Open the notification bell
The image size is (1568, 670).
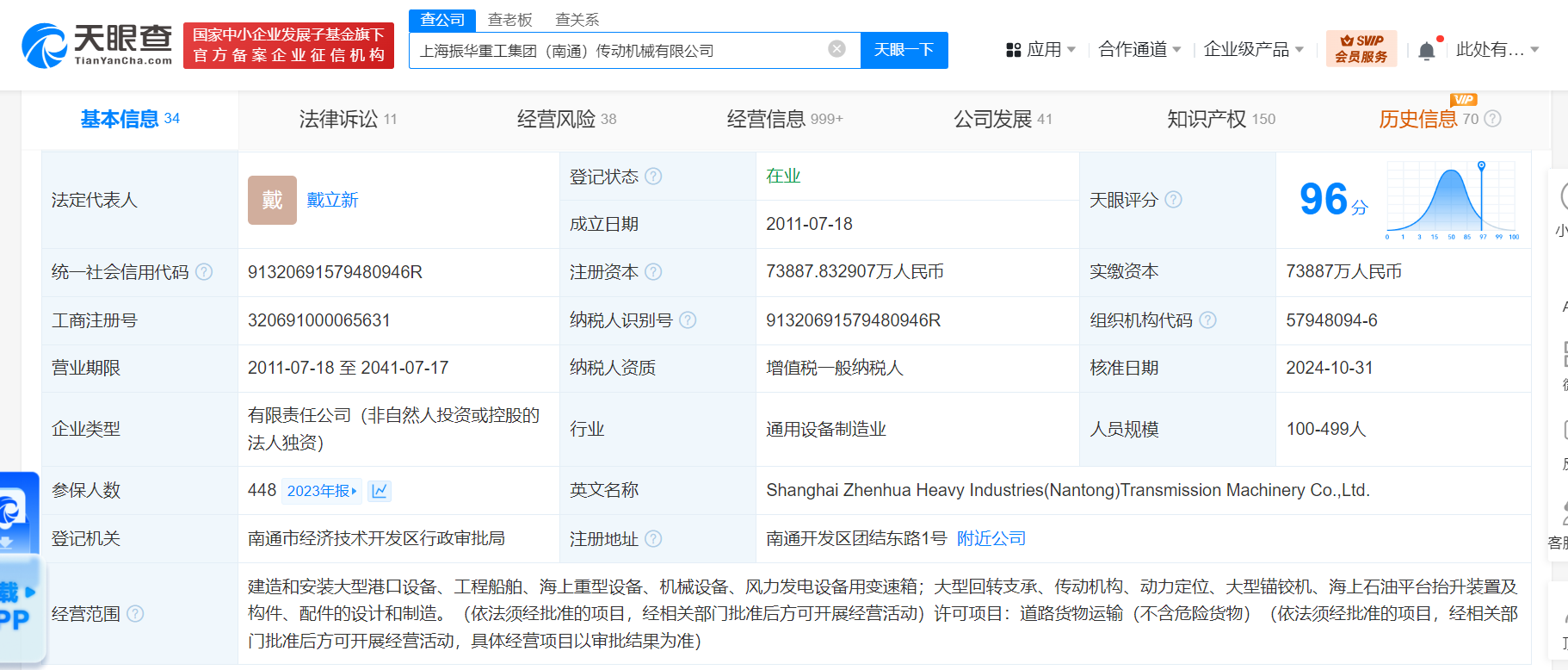point(1426,51)
